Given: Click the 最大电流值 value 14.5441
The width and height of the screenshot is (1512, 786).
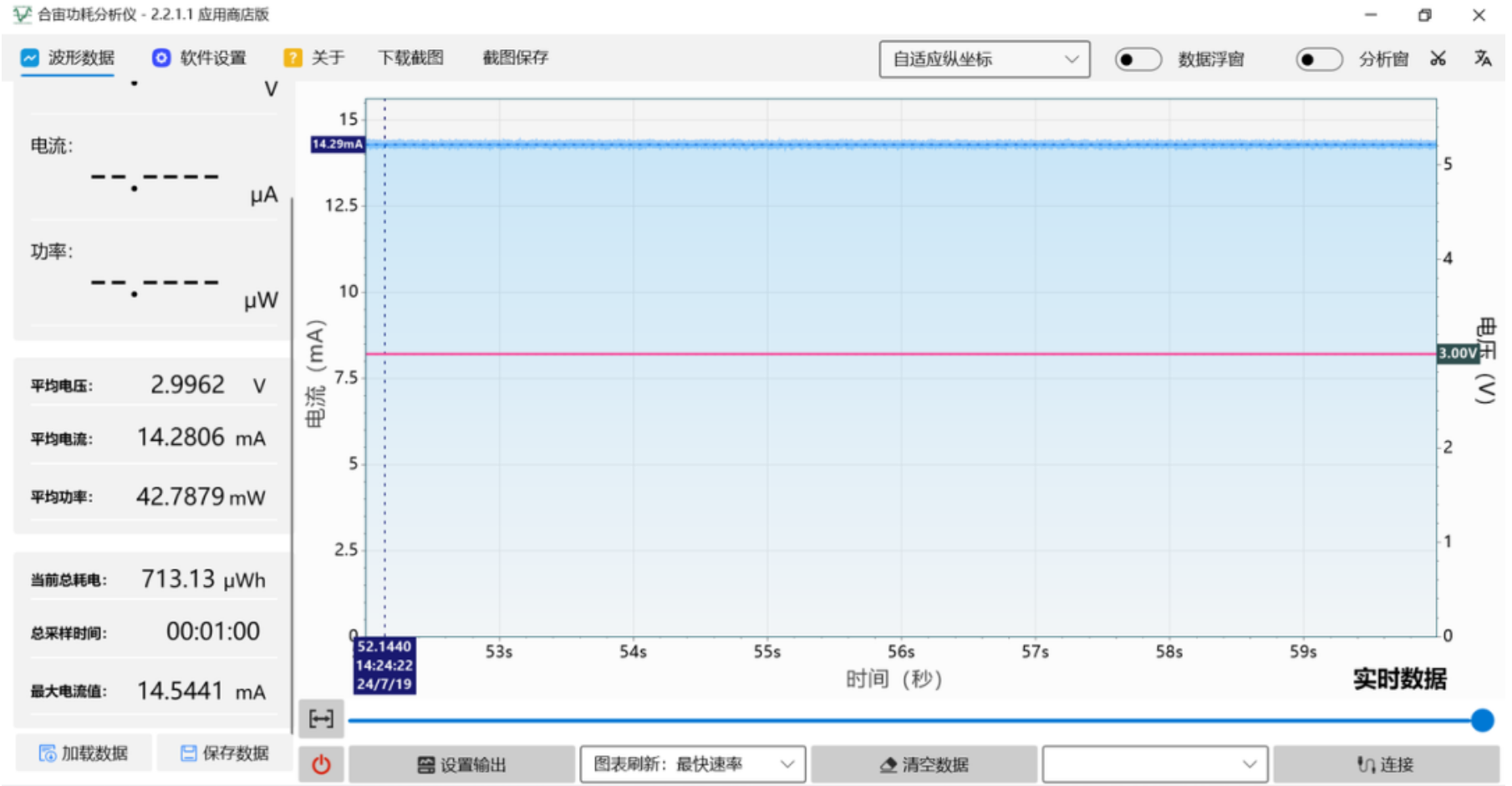Looking at the screenshot, I should (x=181, y=691).
